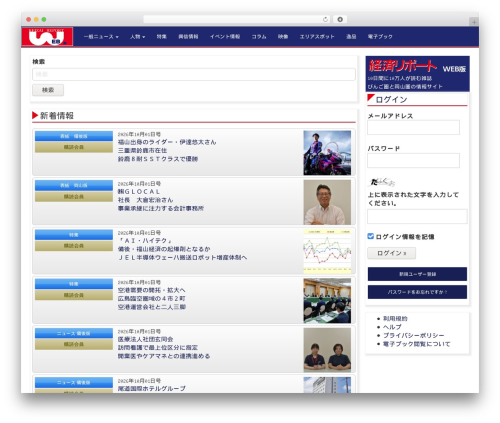
Task: Click the パスワード input field
Action: pos(413,160)
